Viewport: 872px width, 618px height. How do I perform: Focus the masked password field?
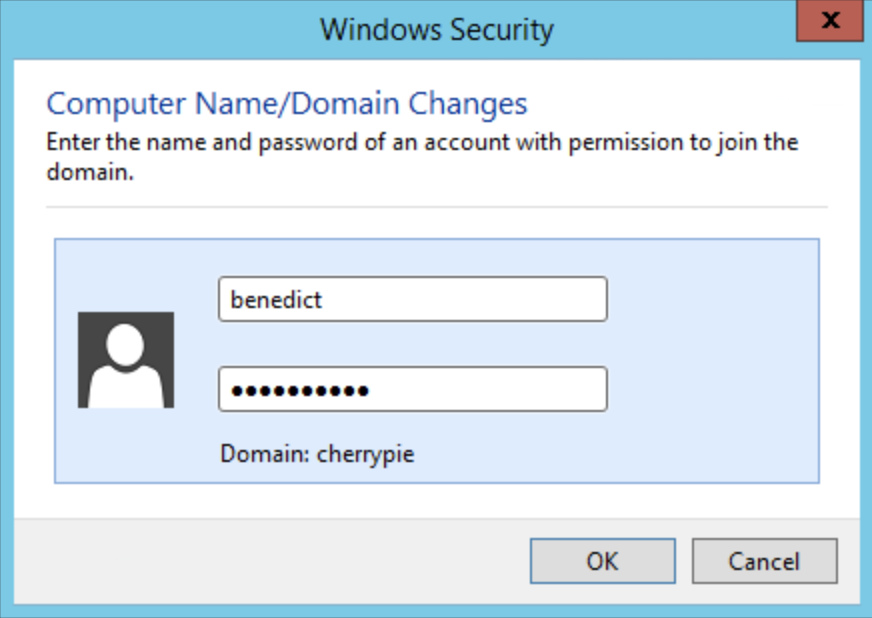click(x=412, y=389)
